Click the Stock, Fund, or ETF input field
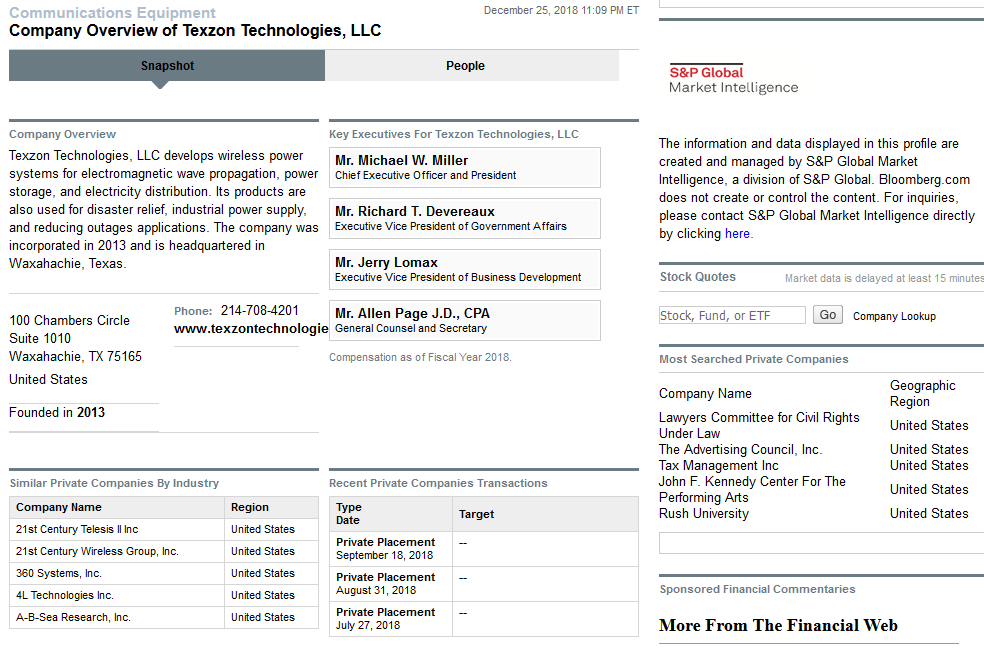The height and width of the screenshot is (651, 984). tap(731, 314)
